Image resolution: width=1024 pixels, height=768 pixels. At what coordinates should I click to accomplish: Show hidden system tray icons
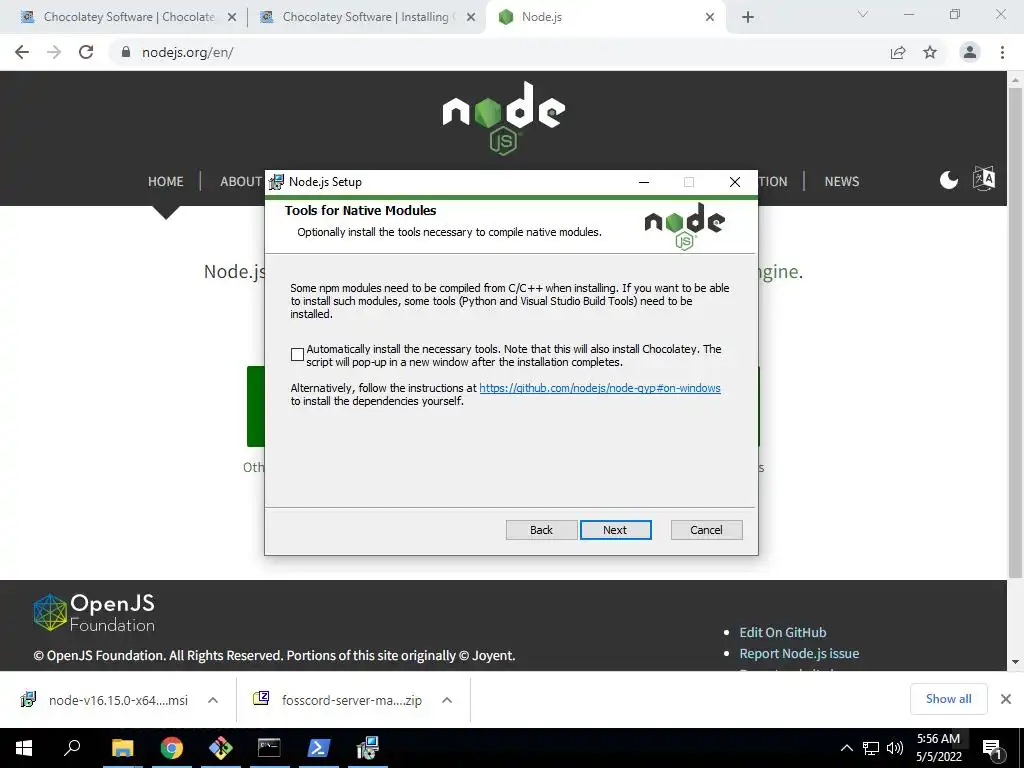[846, 748]
